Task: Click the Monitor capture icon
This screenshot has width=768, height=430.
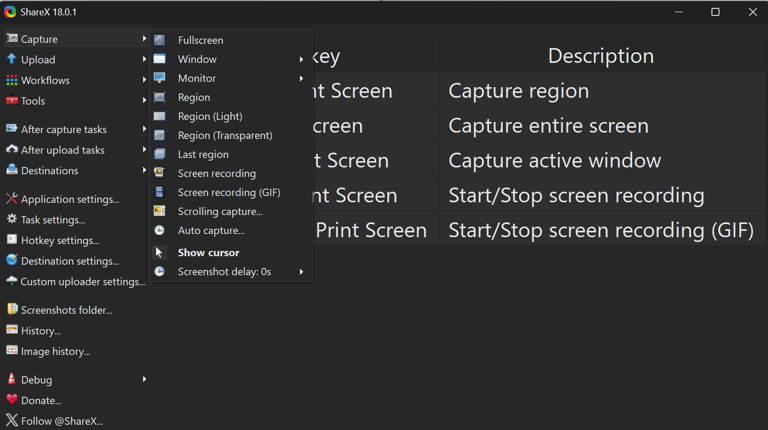Action: click(x=159, y=78)
